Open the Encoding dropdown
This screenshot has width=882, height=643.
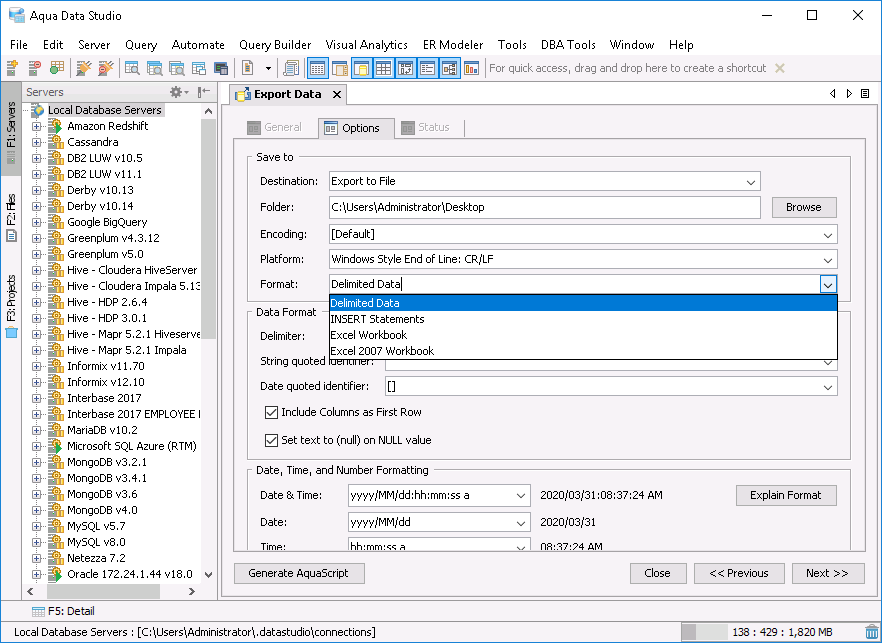tap(827, 235)
